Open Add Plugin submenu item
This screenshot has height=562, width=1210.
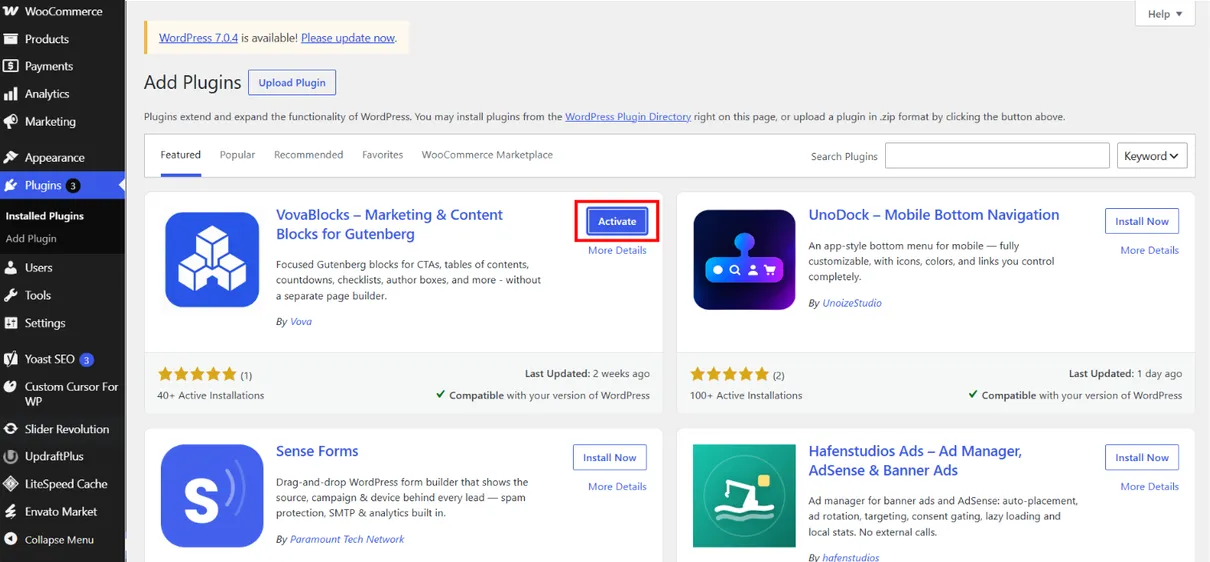point(31,239)
